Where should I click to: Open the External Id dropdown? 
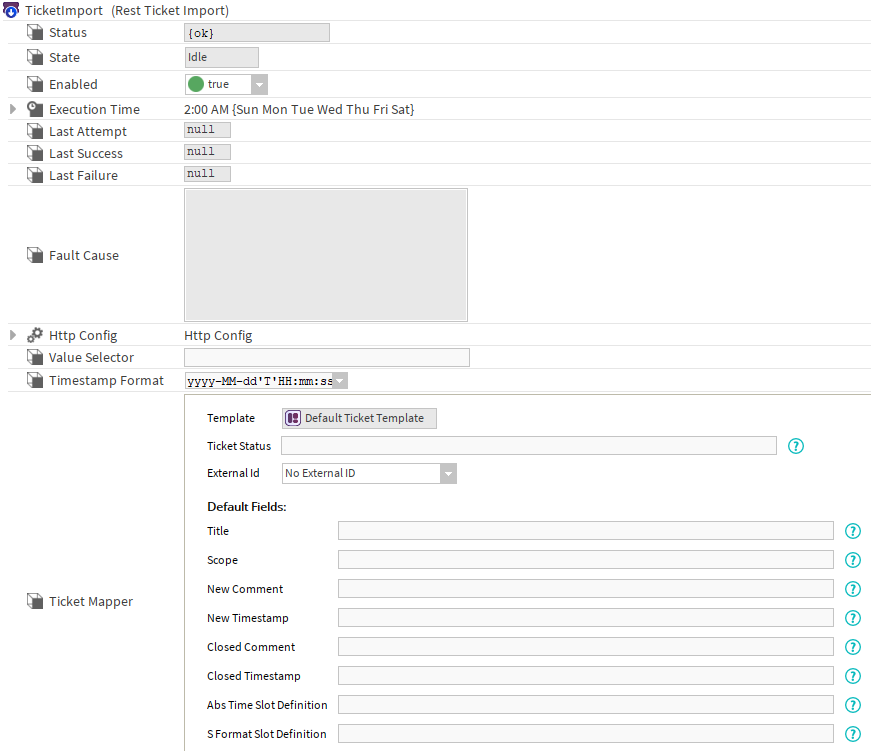tap(448, 473)
